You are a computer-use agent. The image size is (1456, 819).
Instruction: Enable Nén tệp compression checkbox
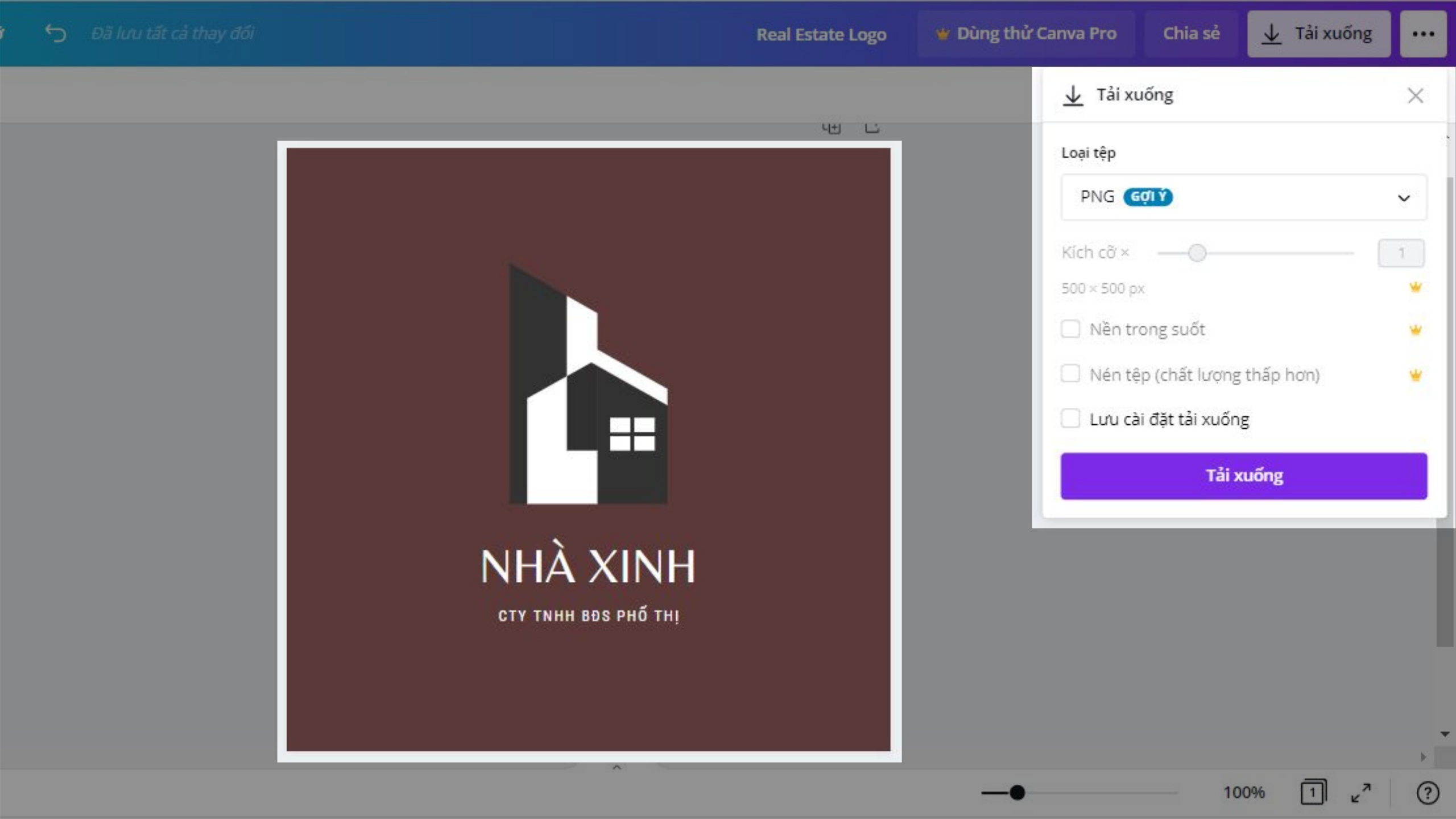click(x=1070, y=374)
